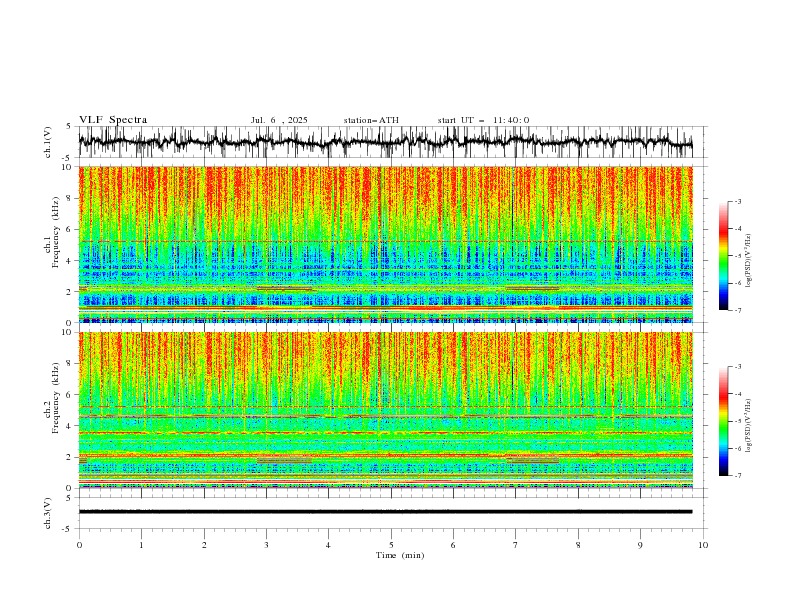Image resolution: width=792 pixels, height=612 pixels.
Task: Click the date text "Jul. 6 , 2025"
Action: (x=279, y=120)
